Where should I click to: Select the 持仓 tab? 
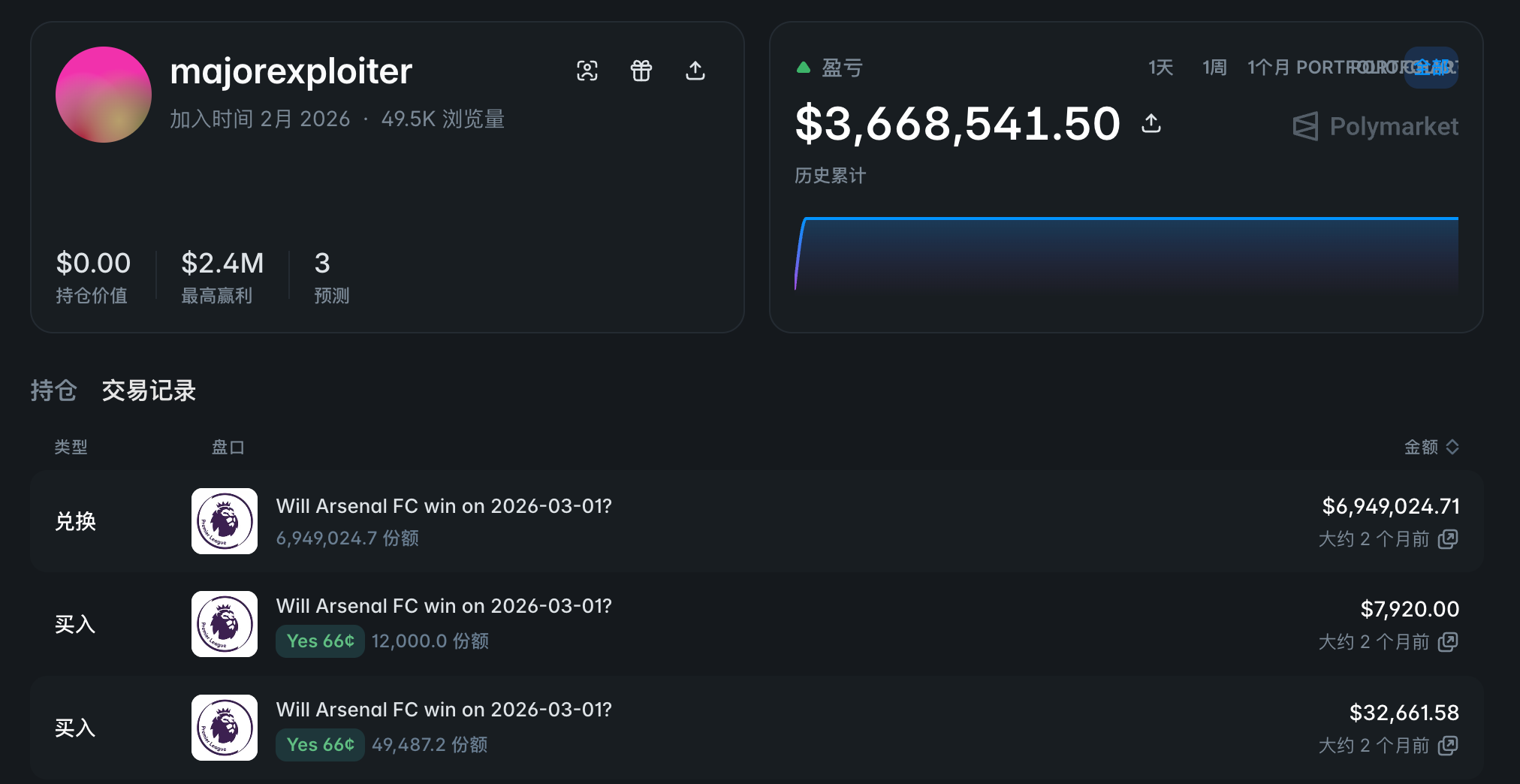53,391
